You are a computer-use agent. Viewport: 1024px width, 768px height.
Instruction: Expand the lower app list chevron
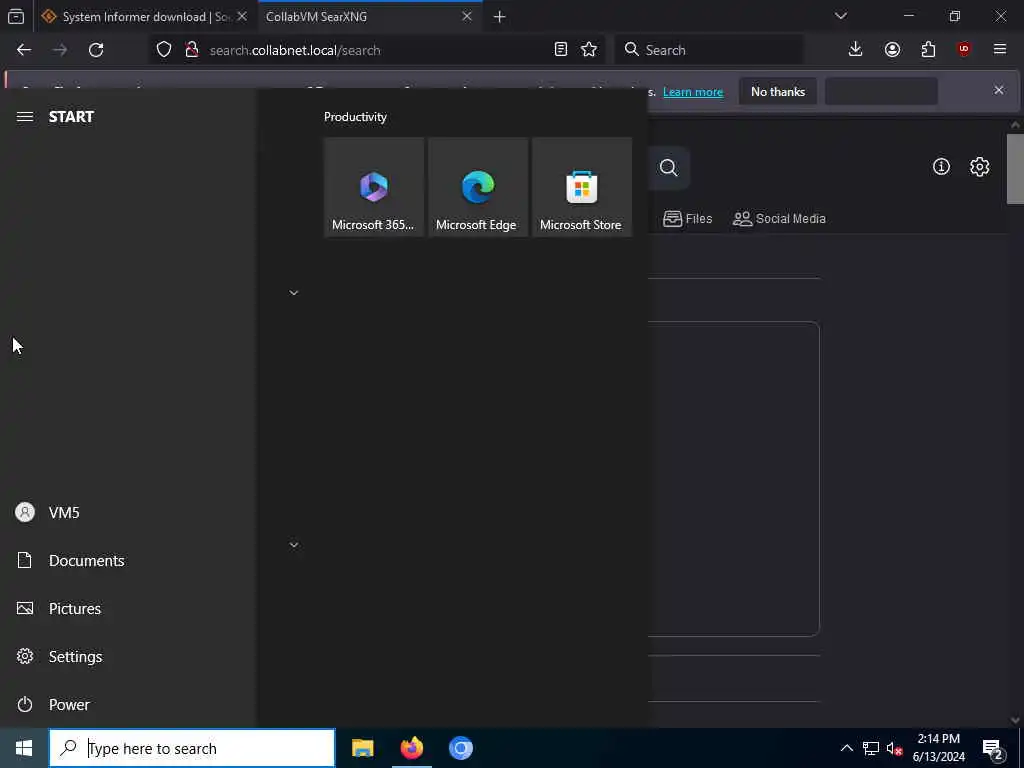coord(294,545)
